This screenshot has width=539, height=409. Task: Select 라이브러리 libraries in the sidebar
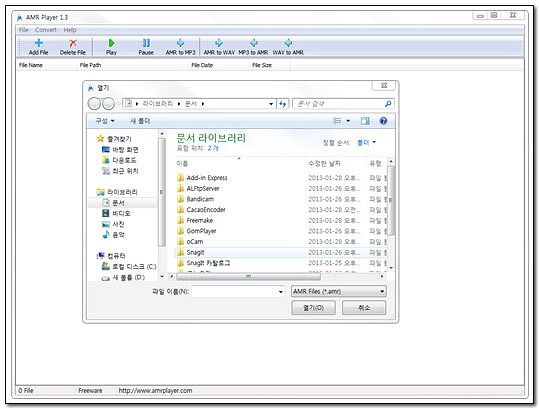[x=117, y=192]
